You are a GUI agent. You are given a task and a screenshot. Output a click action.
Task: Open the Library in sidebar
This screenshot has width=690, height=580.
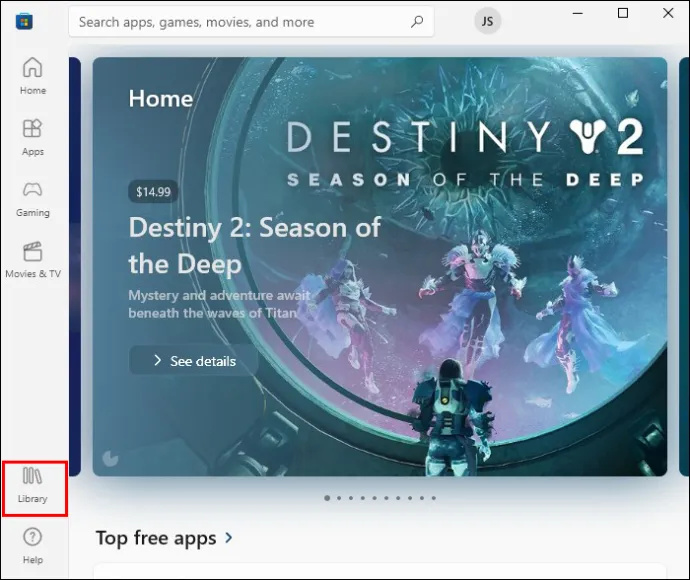33,485
